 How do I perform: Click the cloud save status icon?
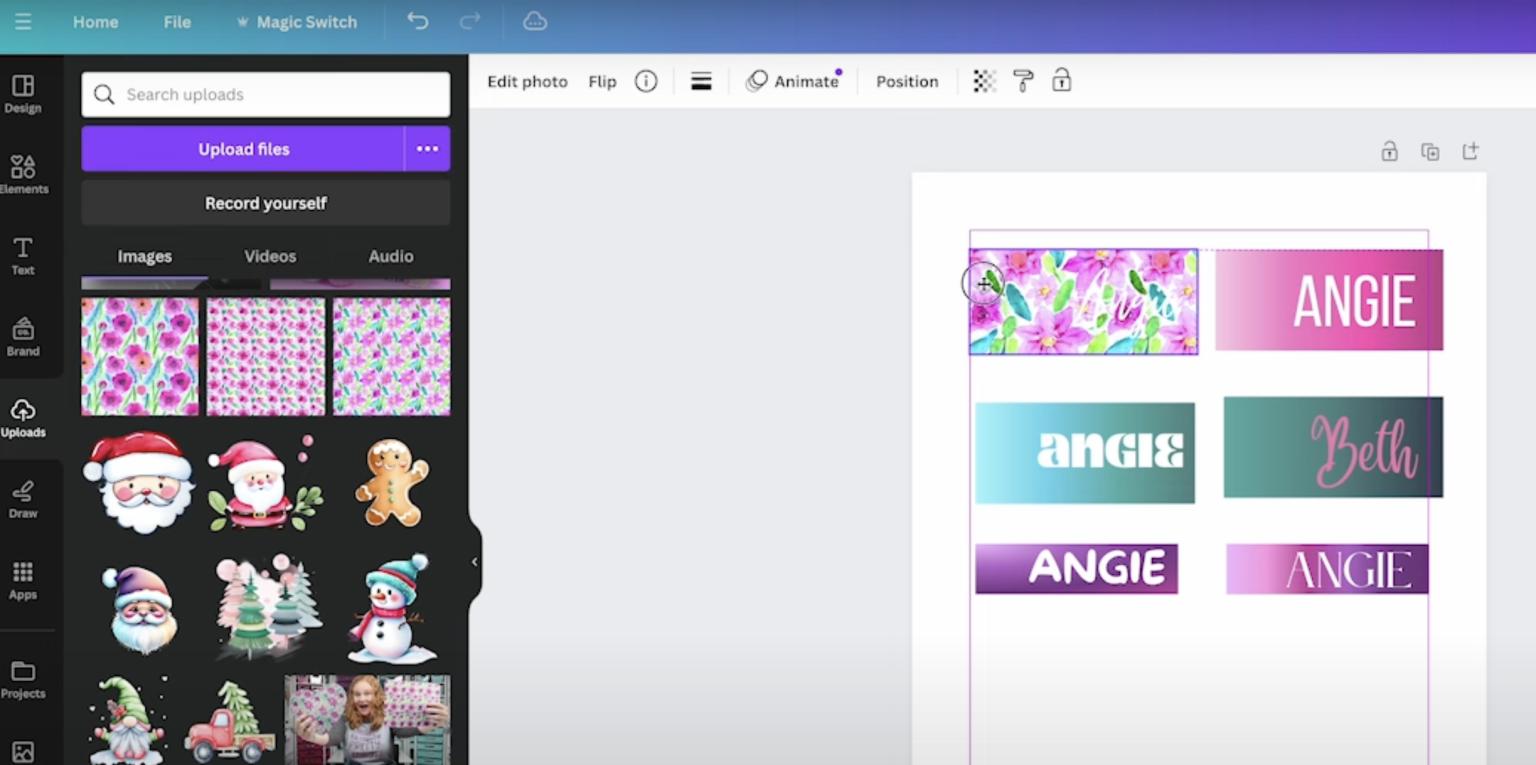pyautogui.click(x=535, y=21)
